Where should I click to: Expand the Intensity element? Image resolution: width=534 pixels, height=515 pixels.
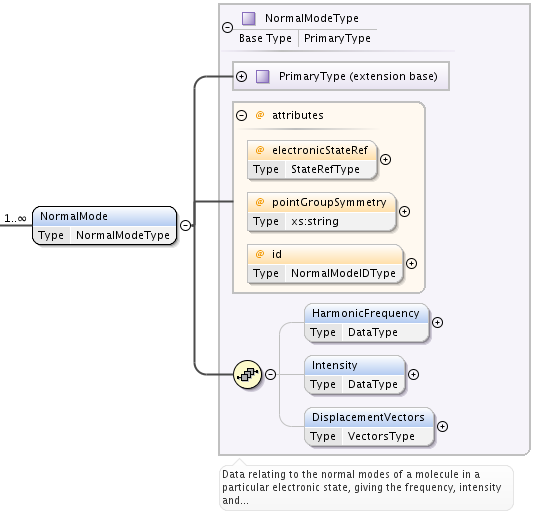click(x=413, y=375)
